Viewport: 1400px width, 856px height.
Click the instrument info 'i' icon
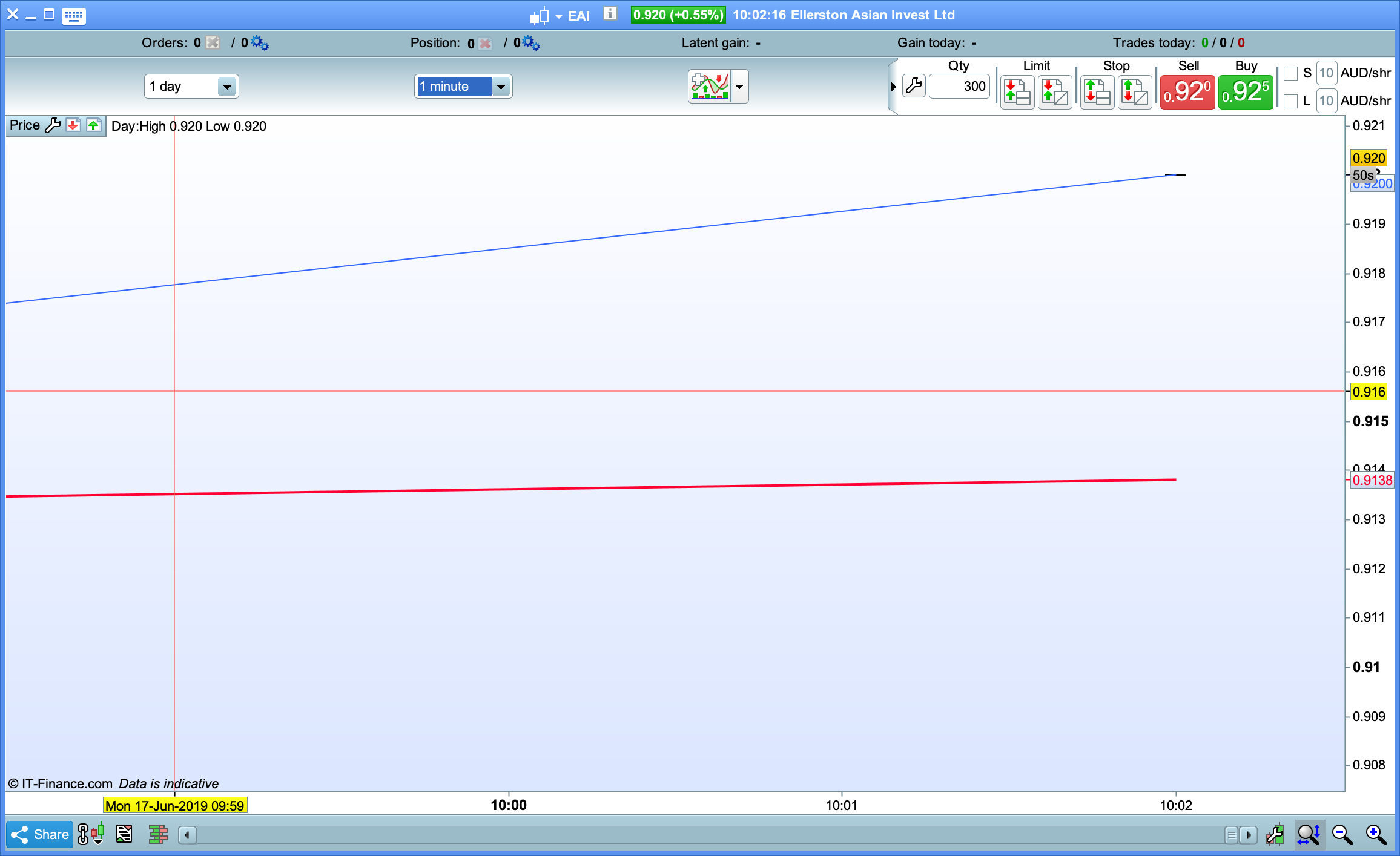pos(610,14)
